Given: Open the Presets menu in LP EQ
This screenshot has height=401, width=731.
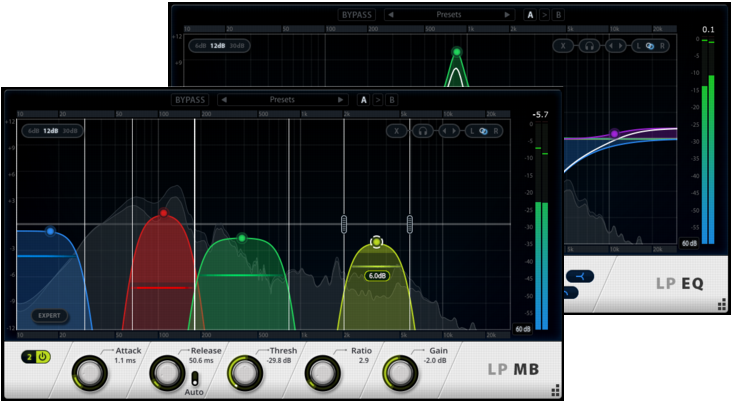Looking at the screenshot, I should pos(448,15).
